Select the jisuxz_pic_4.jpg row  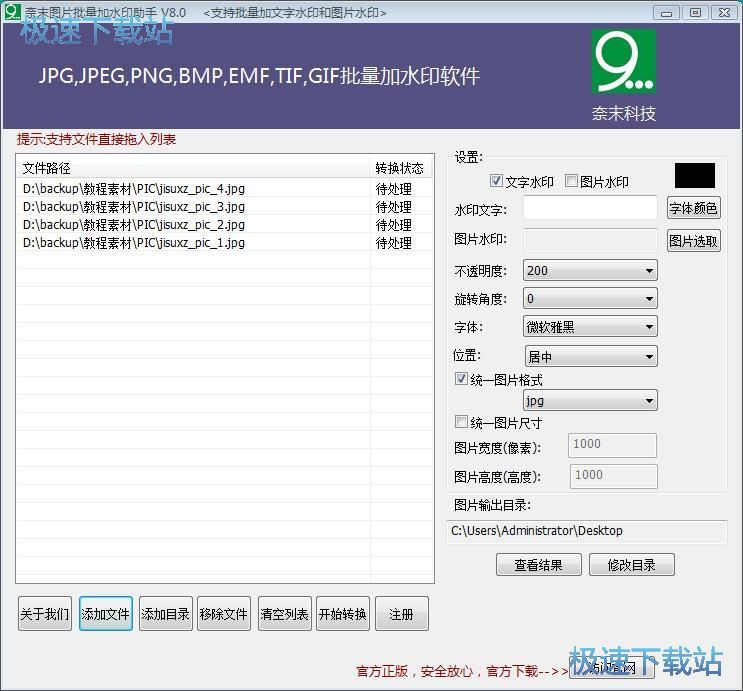click(x=225, y=189)
